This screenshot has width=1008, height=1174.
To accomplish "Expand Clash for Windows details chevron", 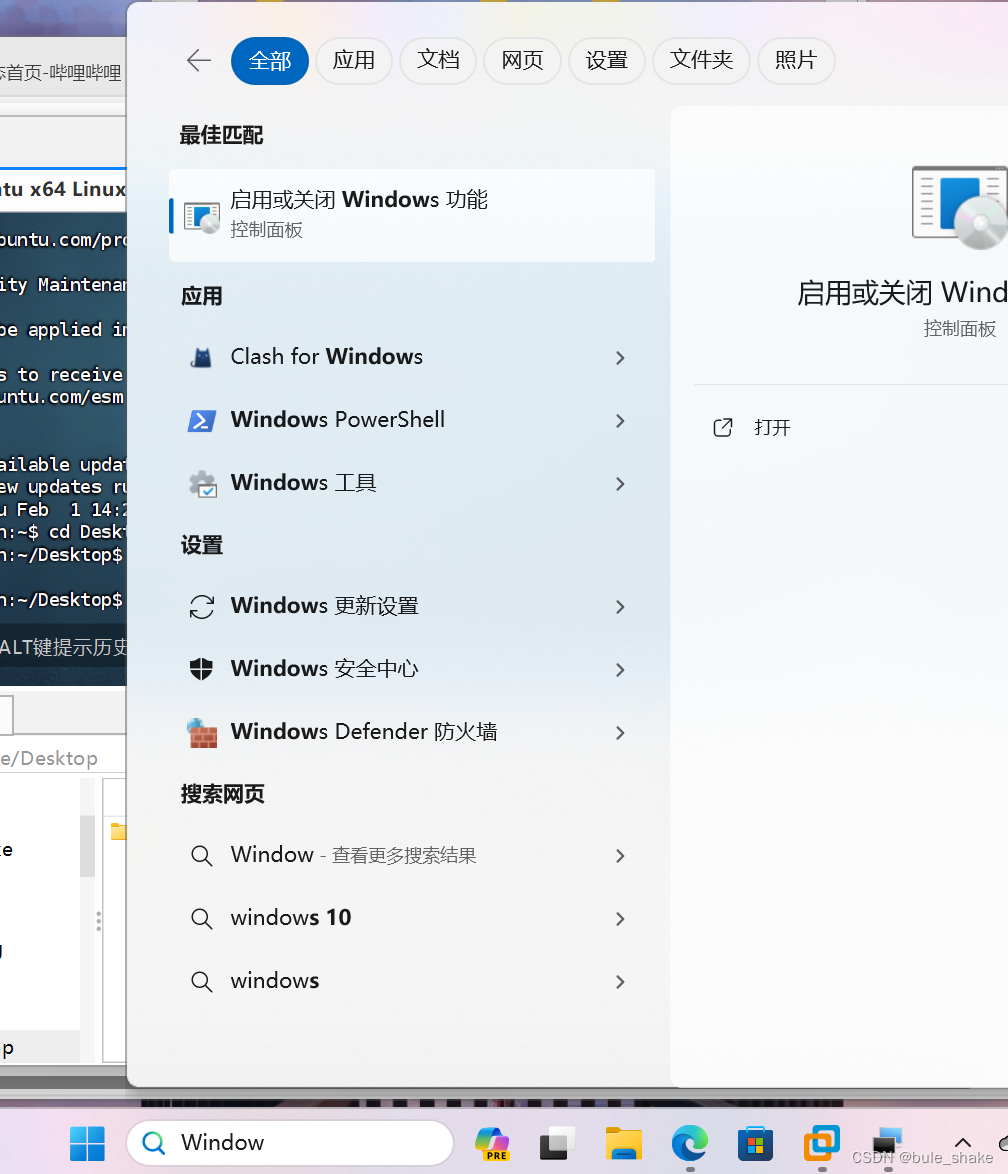I will pos(620,358).
